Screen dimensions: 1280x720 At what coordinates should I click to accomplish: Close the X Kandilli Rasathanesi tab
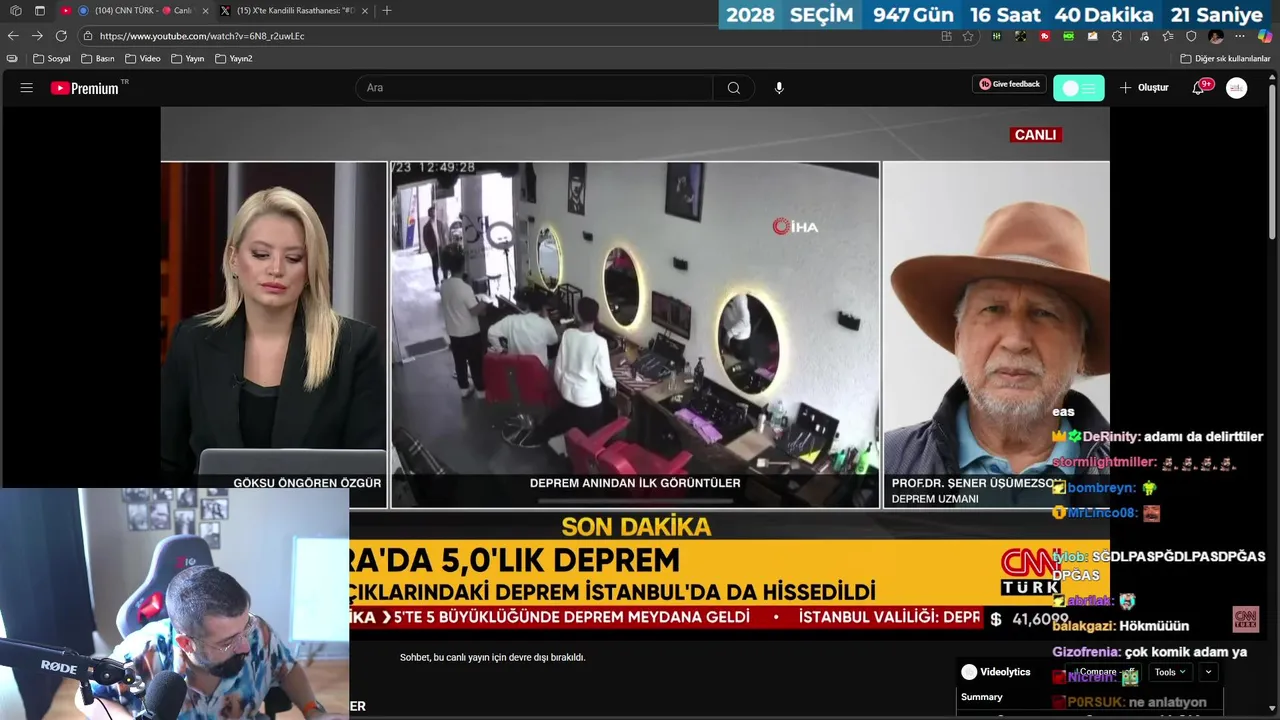[365, 10]
